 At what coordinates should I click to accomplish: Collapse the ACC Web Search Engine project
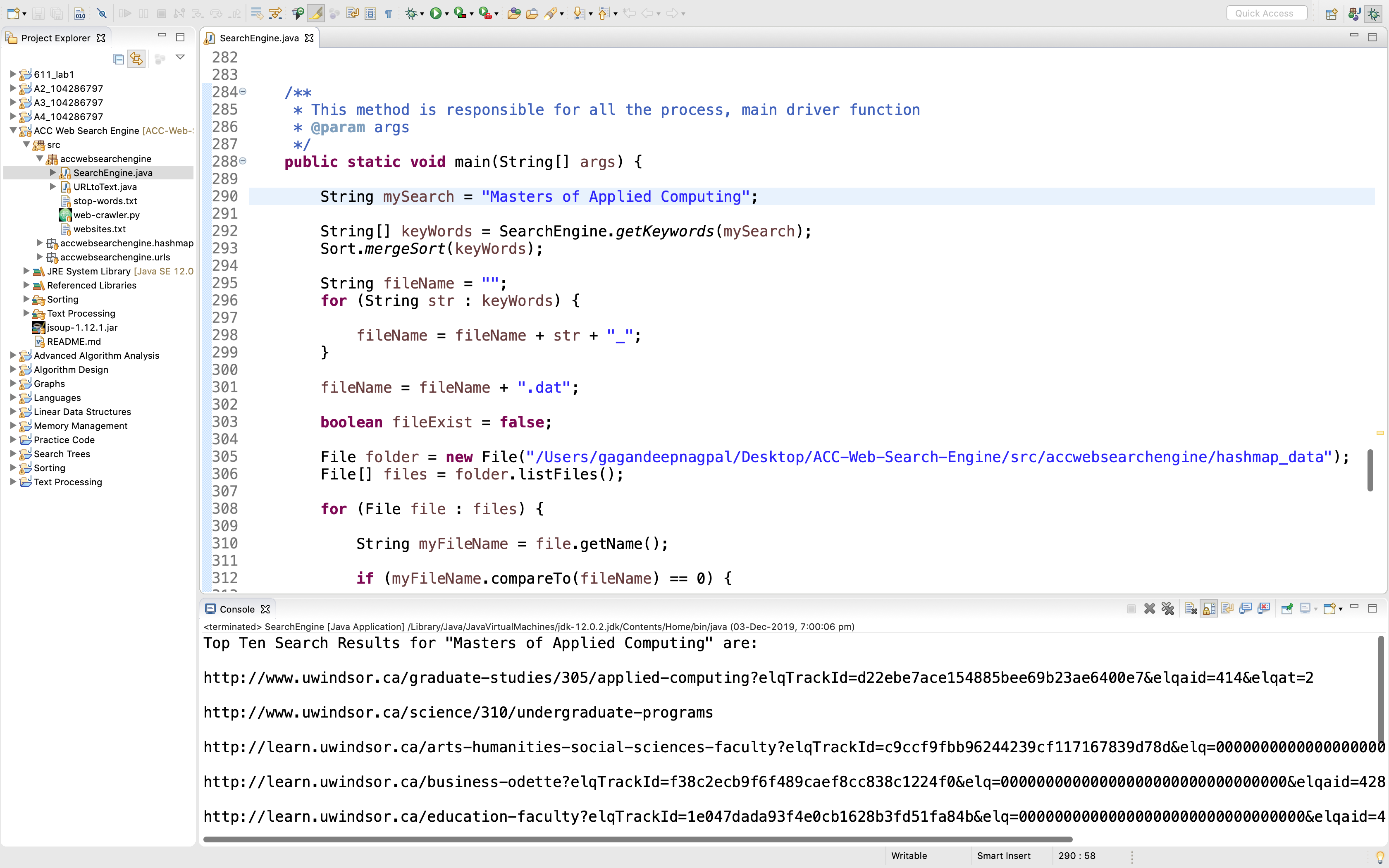point(13,130)
